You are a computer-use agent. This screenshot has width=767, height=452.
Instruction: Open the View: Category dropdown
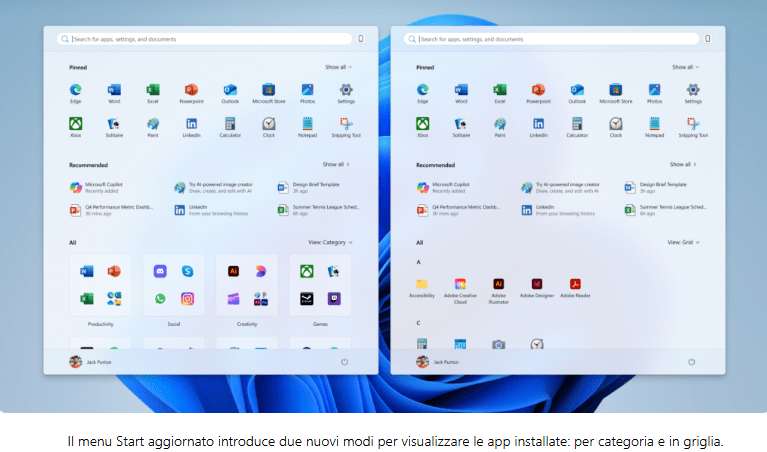point(330,242)
